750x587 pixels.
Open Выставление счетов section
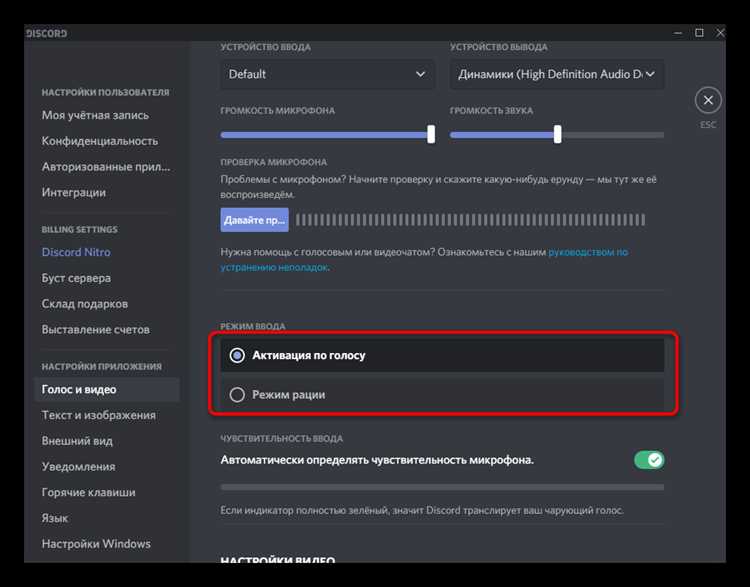click(x=96, y=330)
